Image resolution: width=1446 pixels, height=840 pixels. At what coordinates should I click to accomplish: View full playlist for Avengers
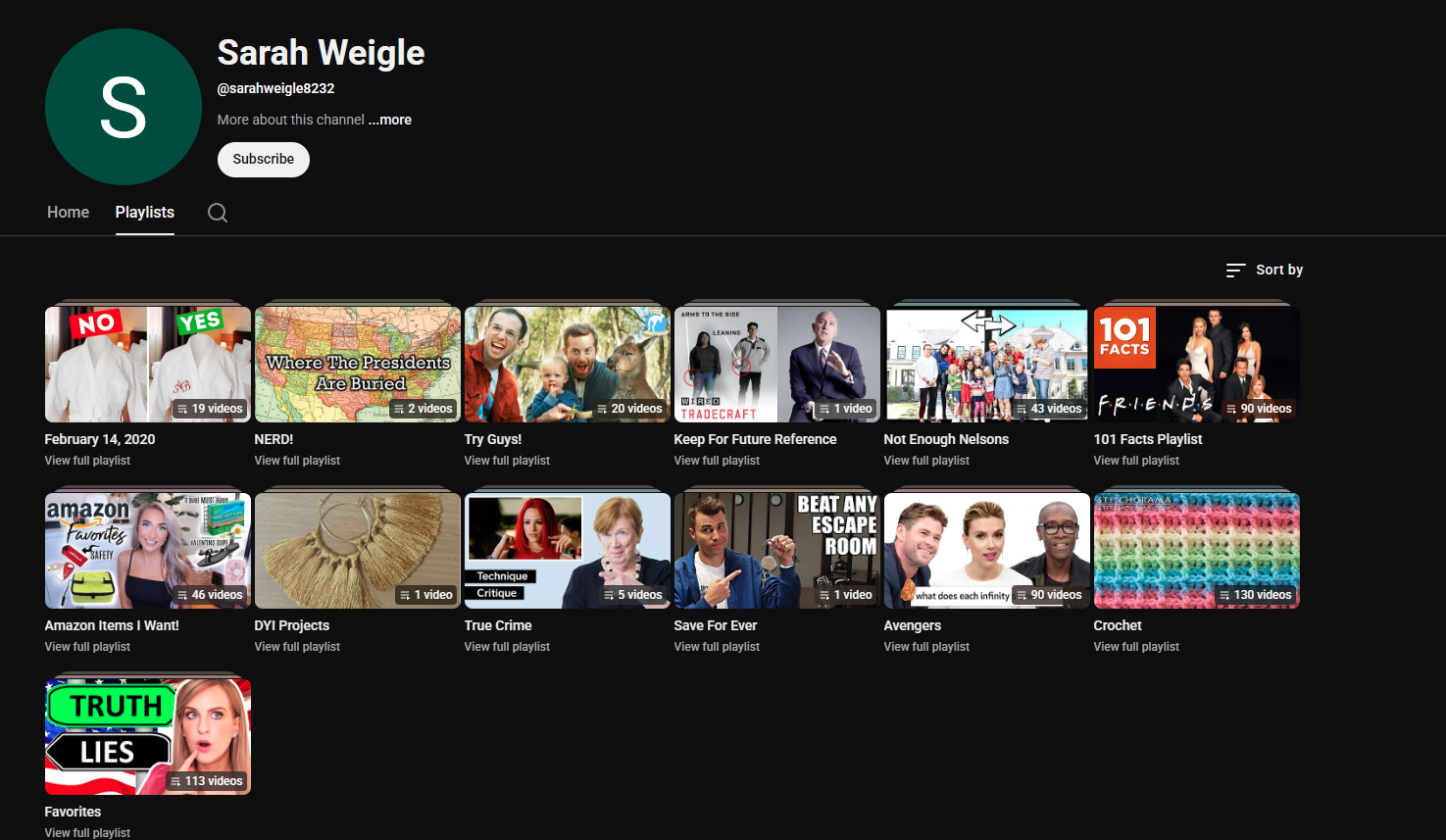pyautogui.click(x=926, y=647)
